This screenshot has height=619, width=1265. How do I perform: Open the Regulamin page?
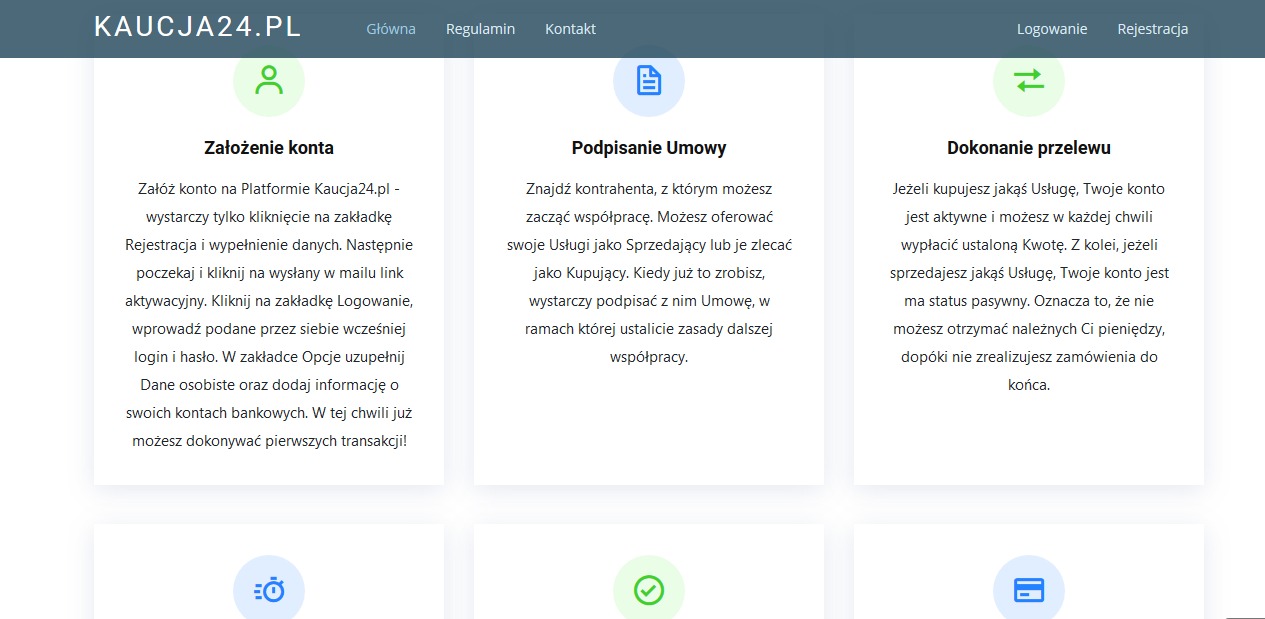480,29
